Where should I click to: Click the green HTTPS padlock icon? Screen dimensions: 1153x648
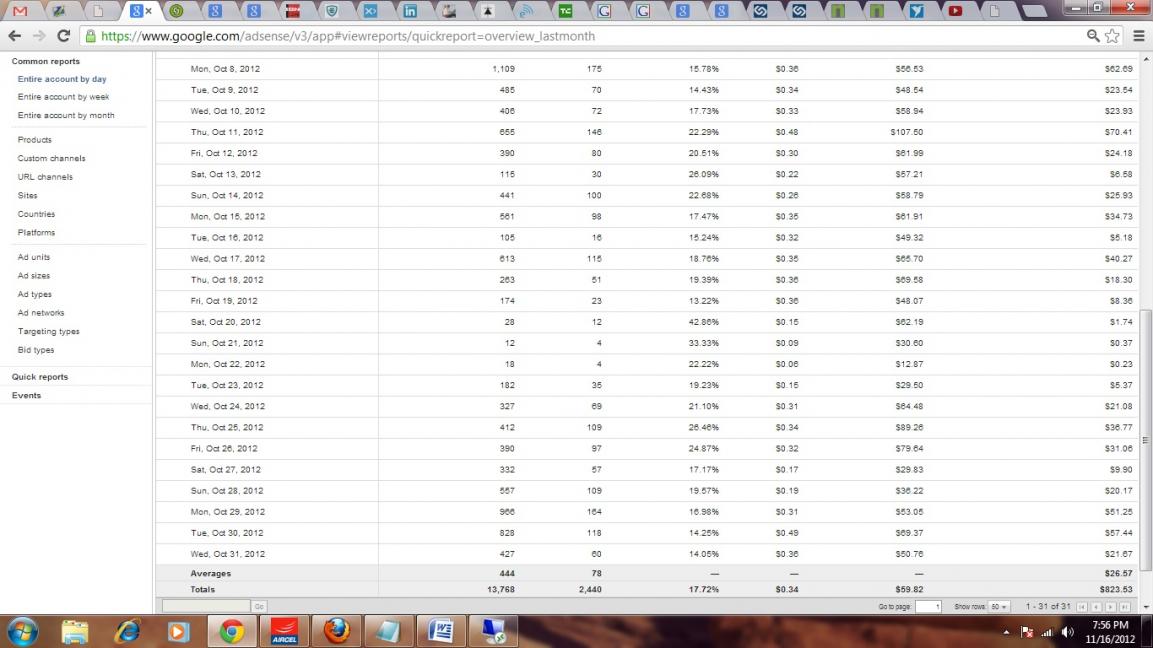(x=90, y=35)
